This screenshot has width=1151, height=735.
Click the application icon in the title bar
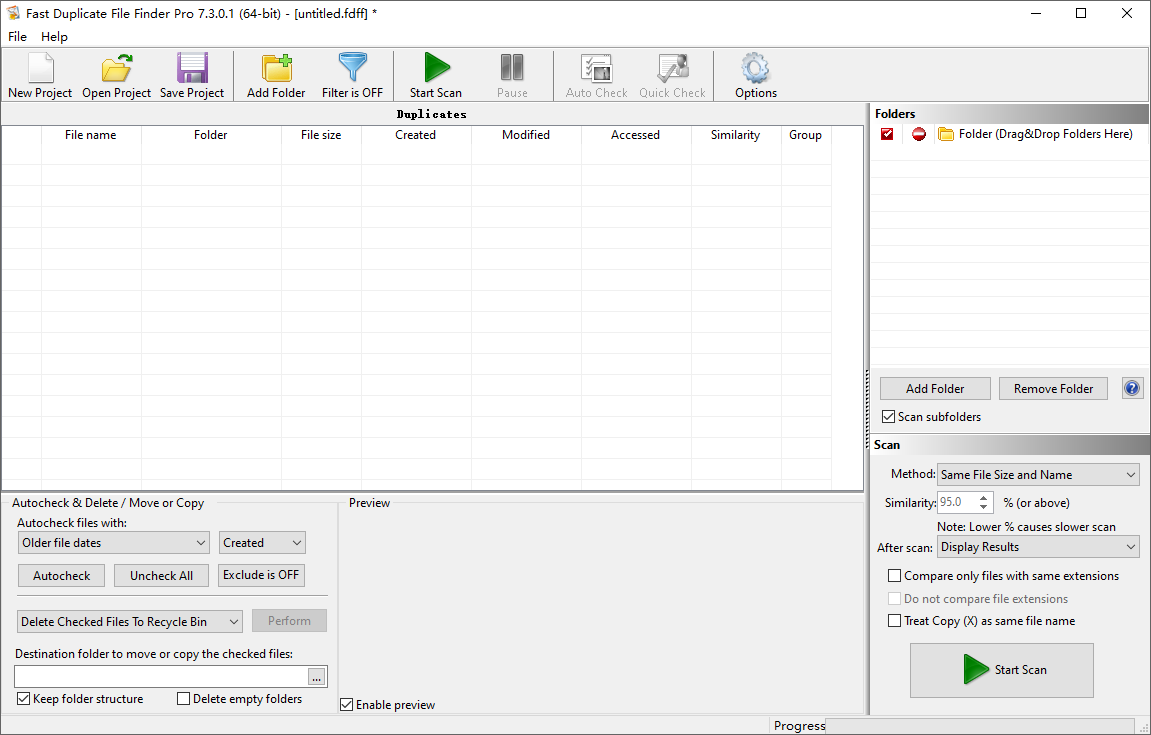coord(13,13)
